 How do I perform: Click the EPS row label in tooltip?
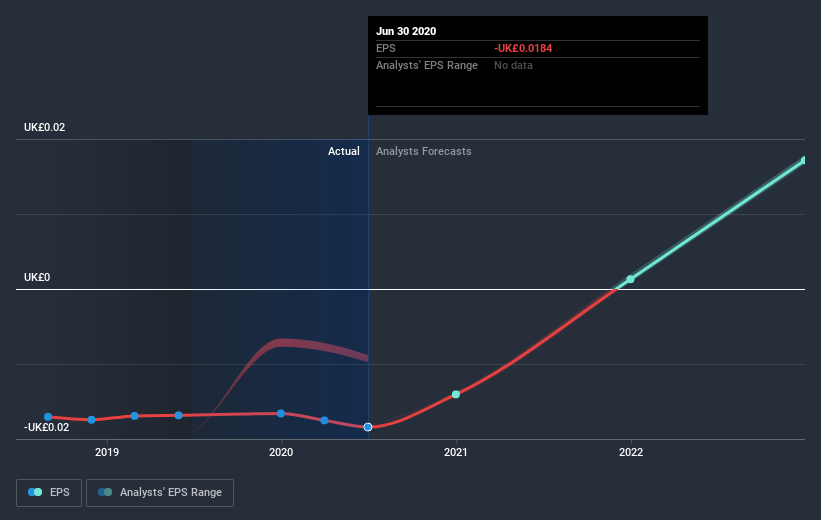pos(386,48)
